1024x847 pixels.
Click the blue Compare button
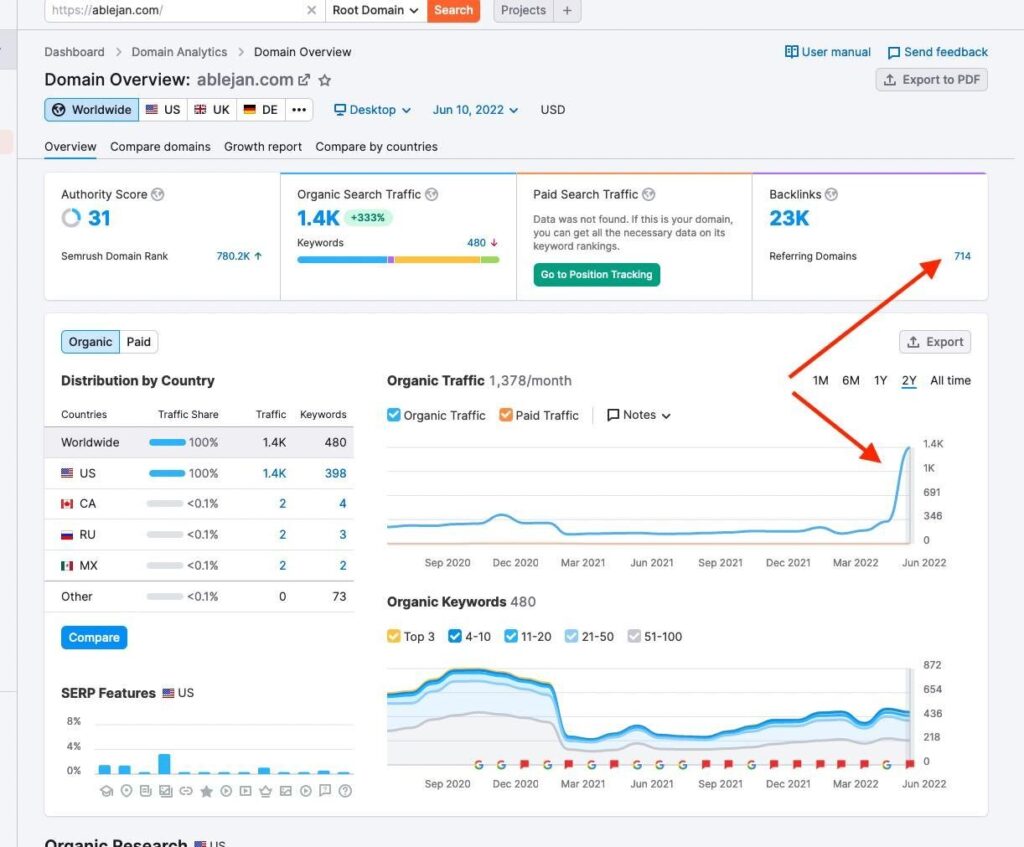(x=94, y=637)
